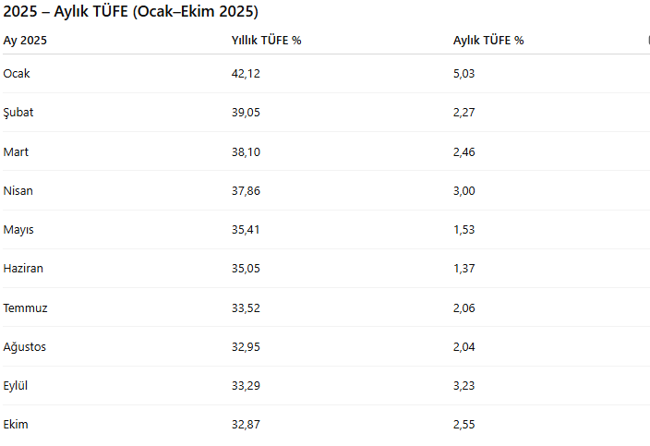Click the "Ay 2025" column header

coord(25,41)
